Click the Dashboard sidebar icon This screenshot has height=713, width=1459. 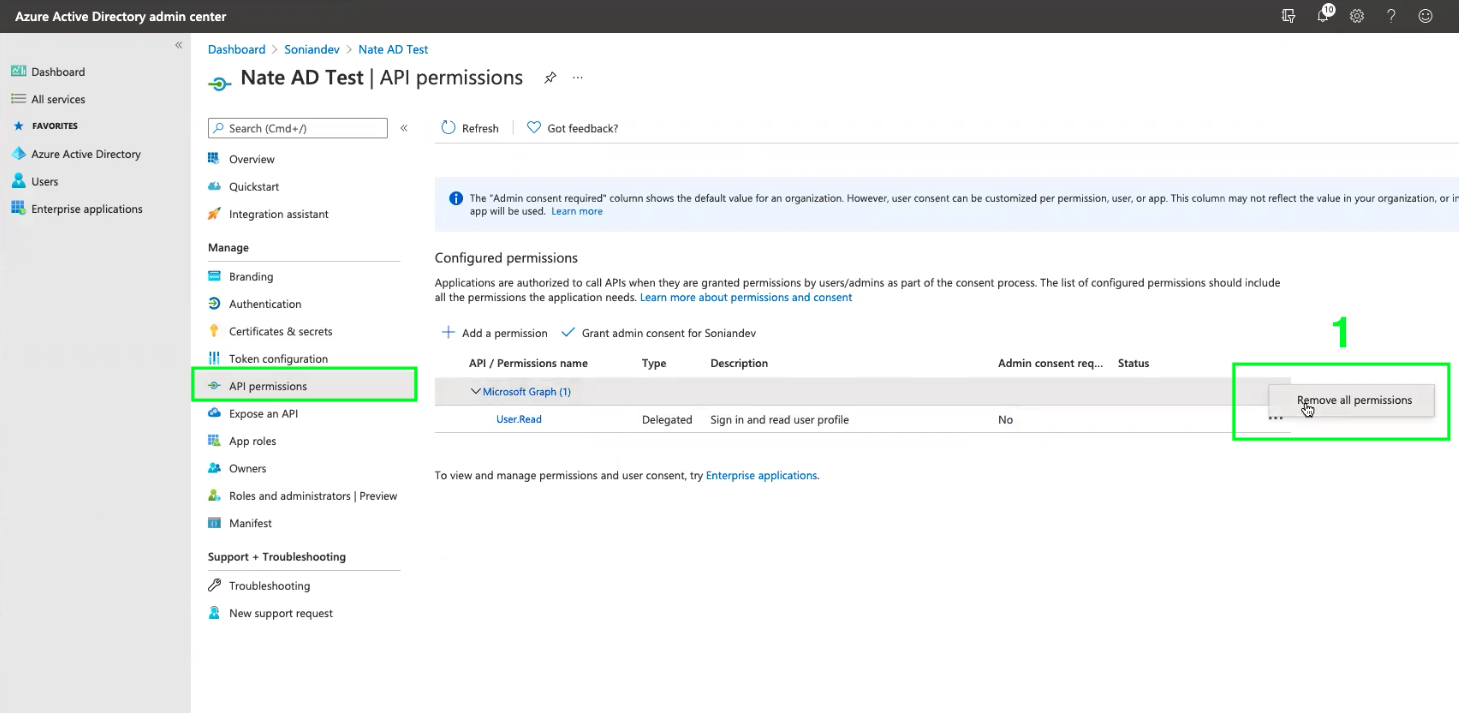[x=18, y=71]
